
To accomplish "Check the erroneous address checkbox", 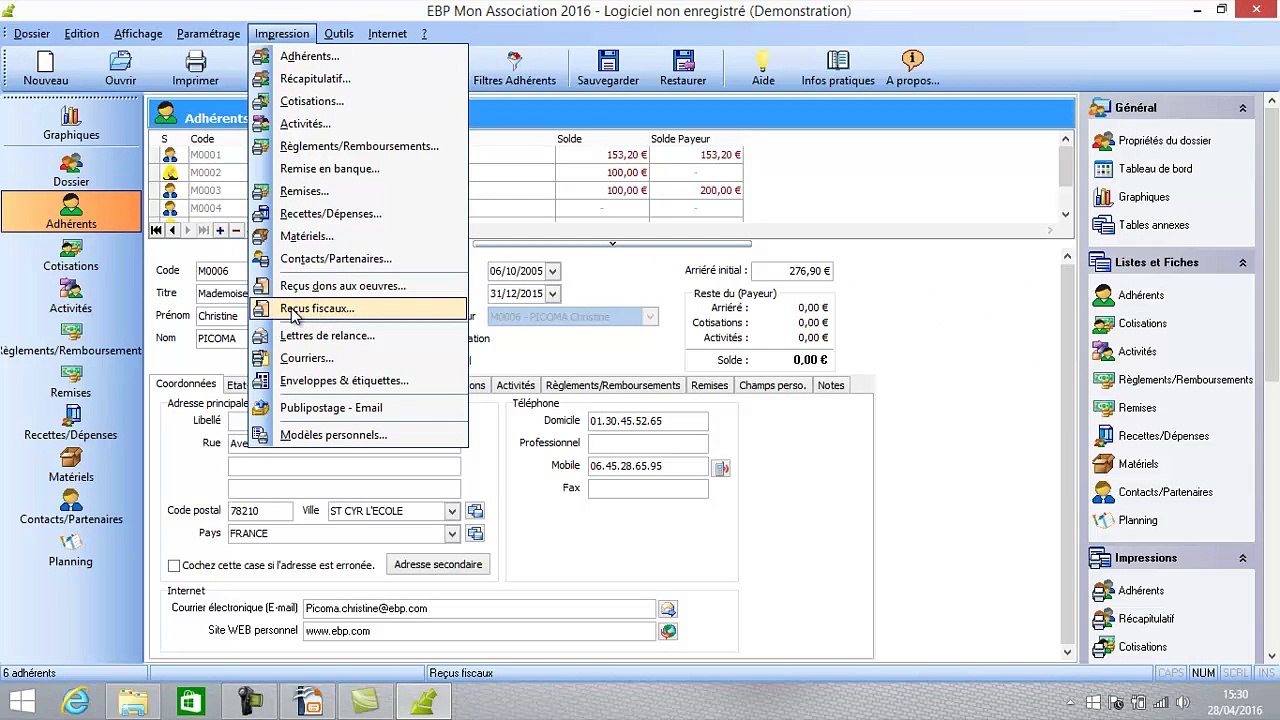I will (174, 566).
